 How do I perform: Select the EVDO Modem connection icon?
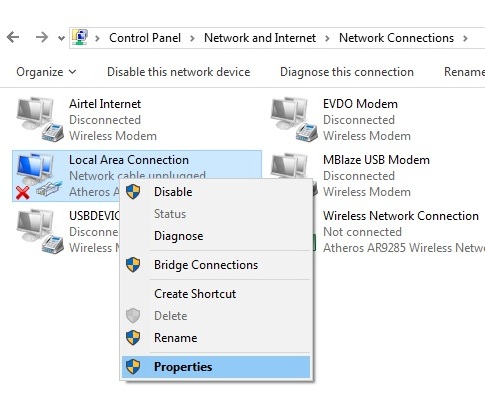click(294, 119)
